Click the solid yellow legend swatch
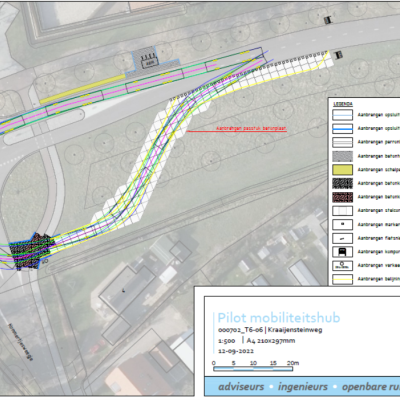The width and height of the screenshot is (400, 400). [x=342, y=170]
